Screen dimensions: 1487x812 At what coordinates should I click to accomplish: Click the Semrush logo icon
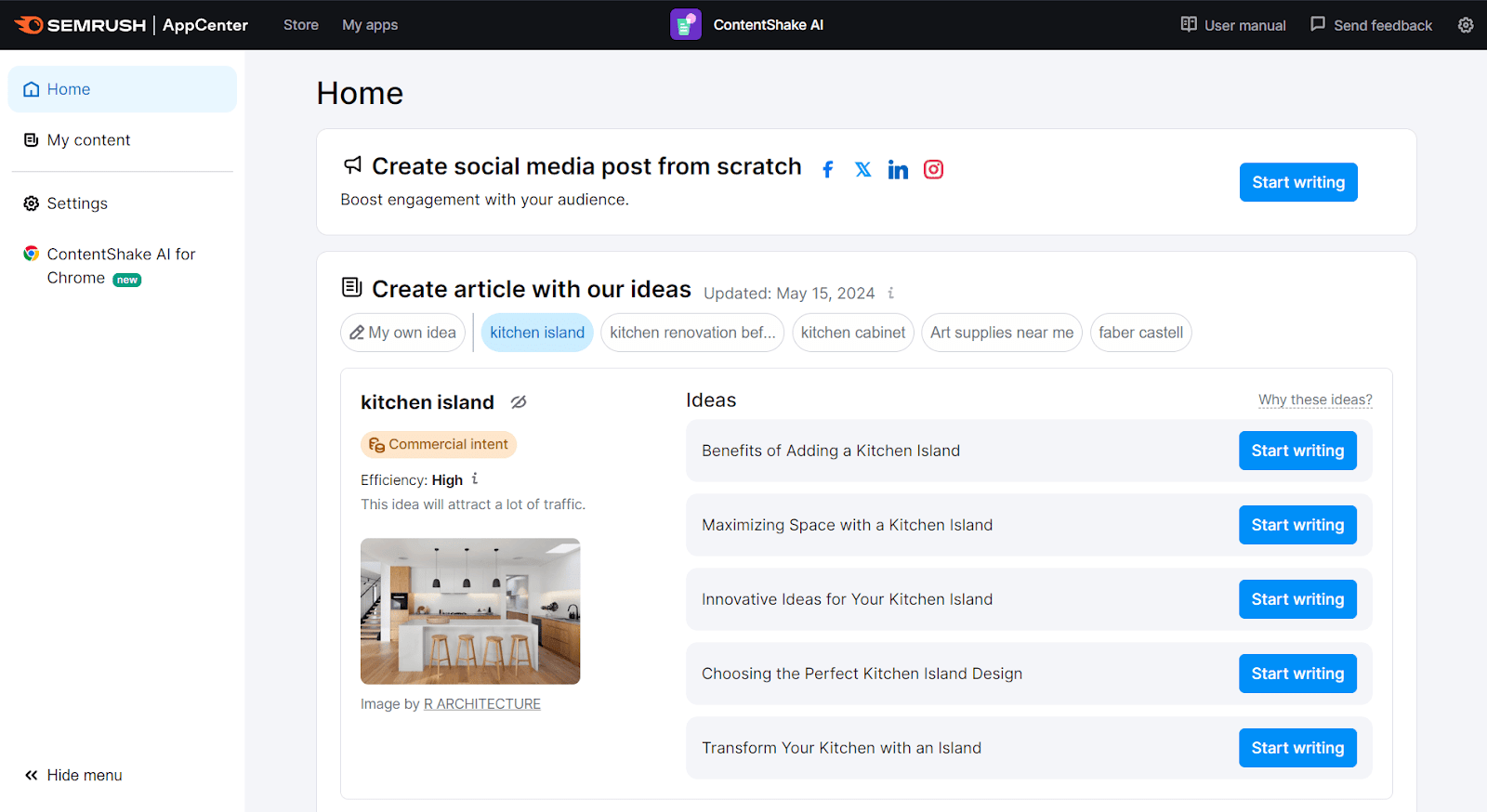[29, 25]
